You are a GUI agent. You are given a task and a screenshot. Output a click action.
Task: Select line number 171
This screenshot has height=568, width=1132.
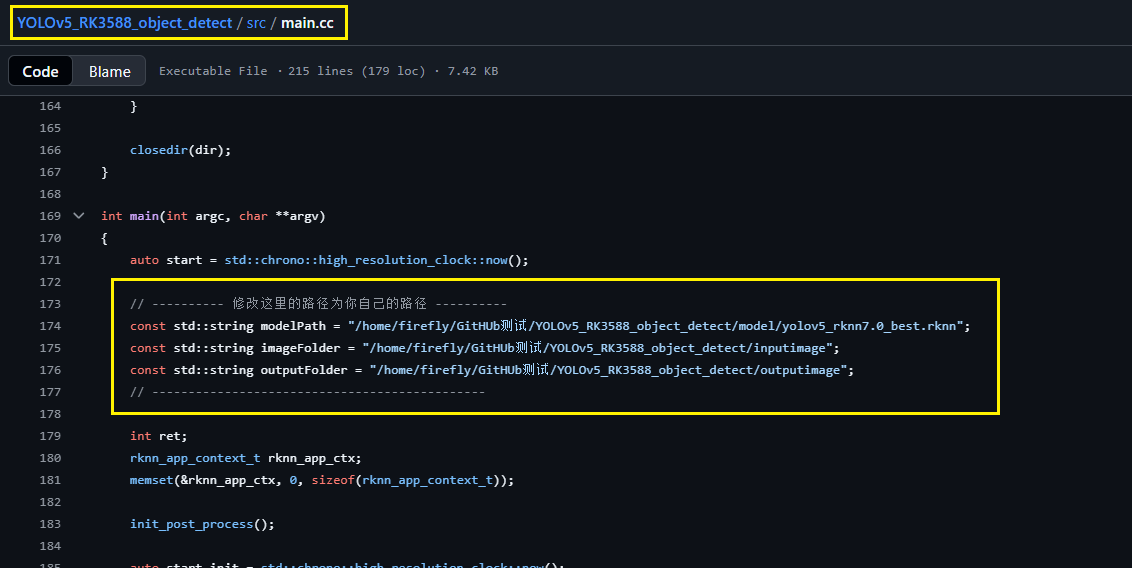(50, 260)
